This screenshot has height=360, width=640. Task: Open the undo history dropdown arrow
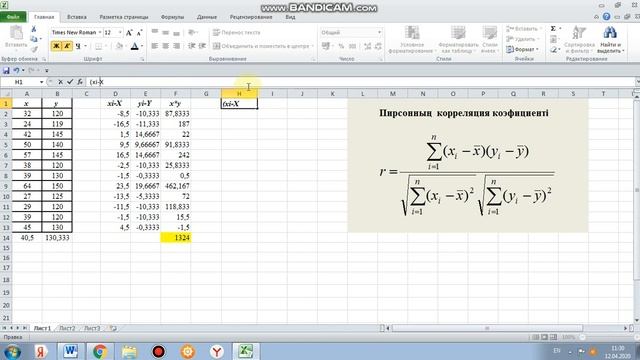point(23,71)
